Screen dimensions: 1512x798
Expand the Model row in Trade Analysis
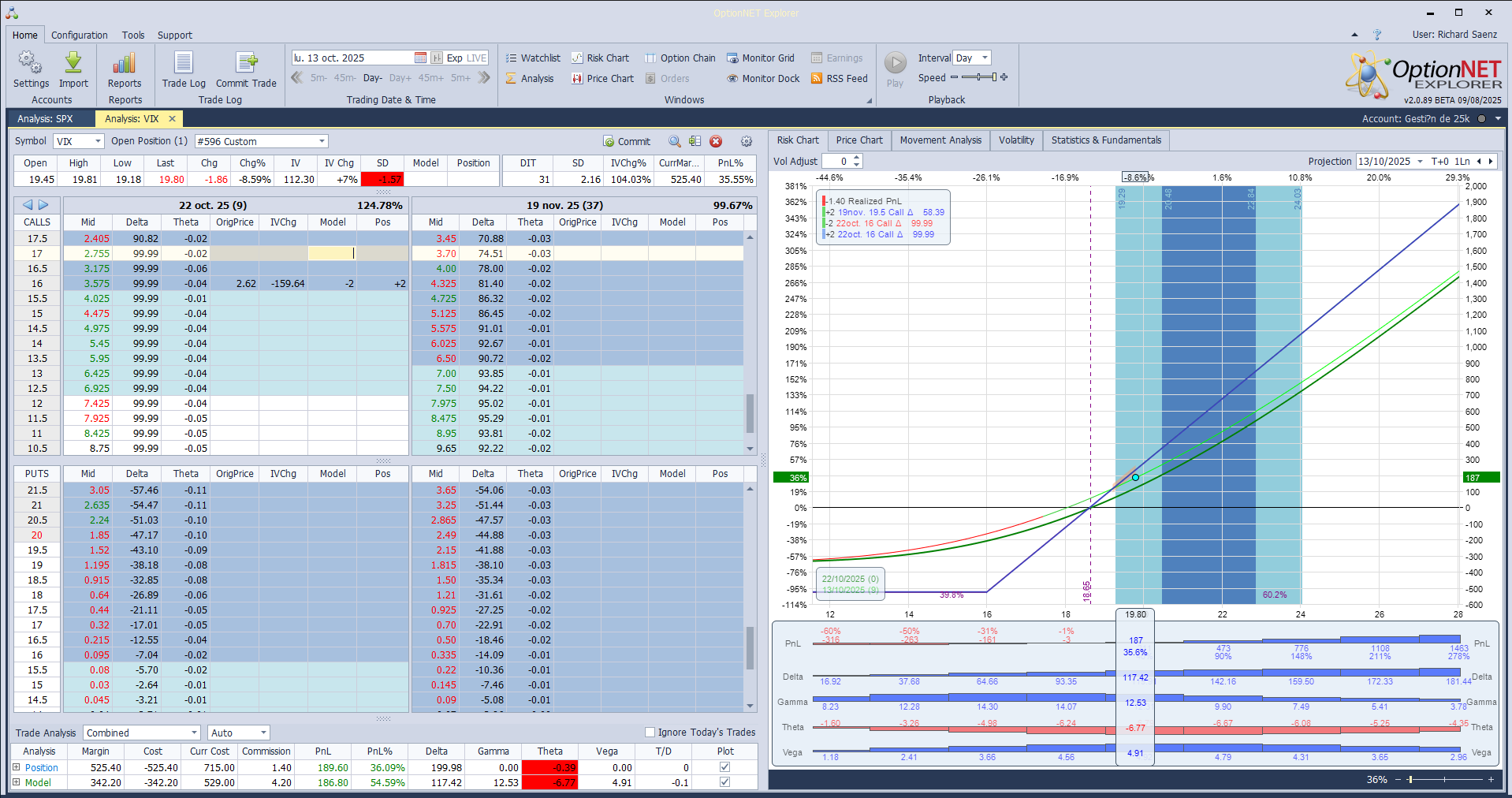coord(17,782)
